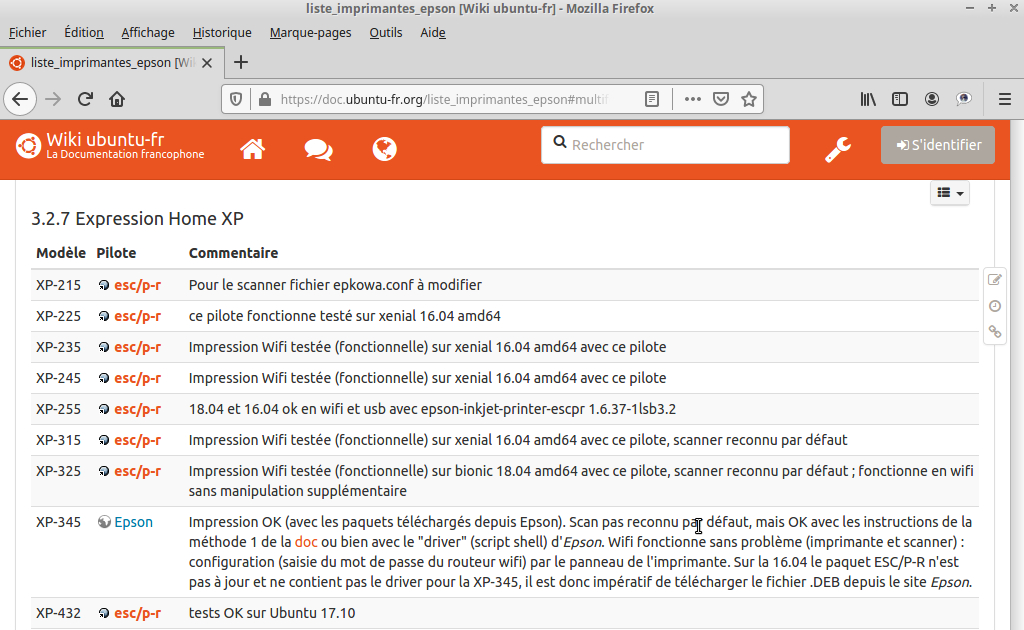Open esc/p-r driver link for XP-245

coord(137,378)
